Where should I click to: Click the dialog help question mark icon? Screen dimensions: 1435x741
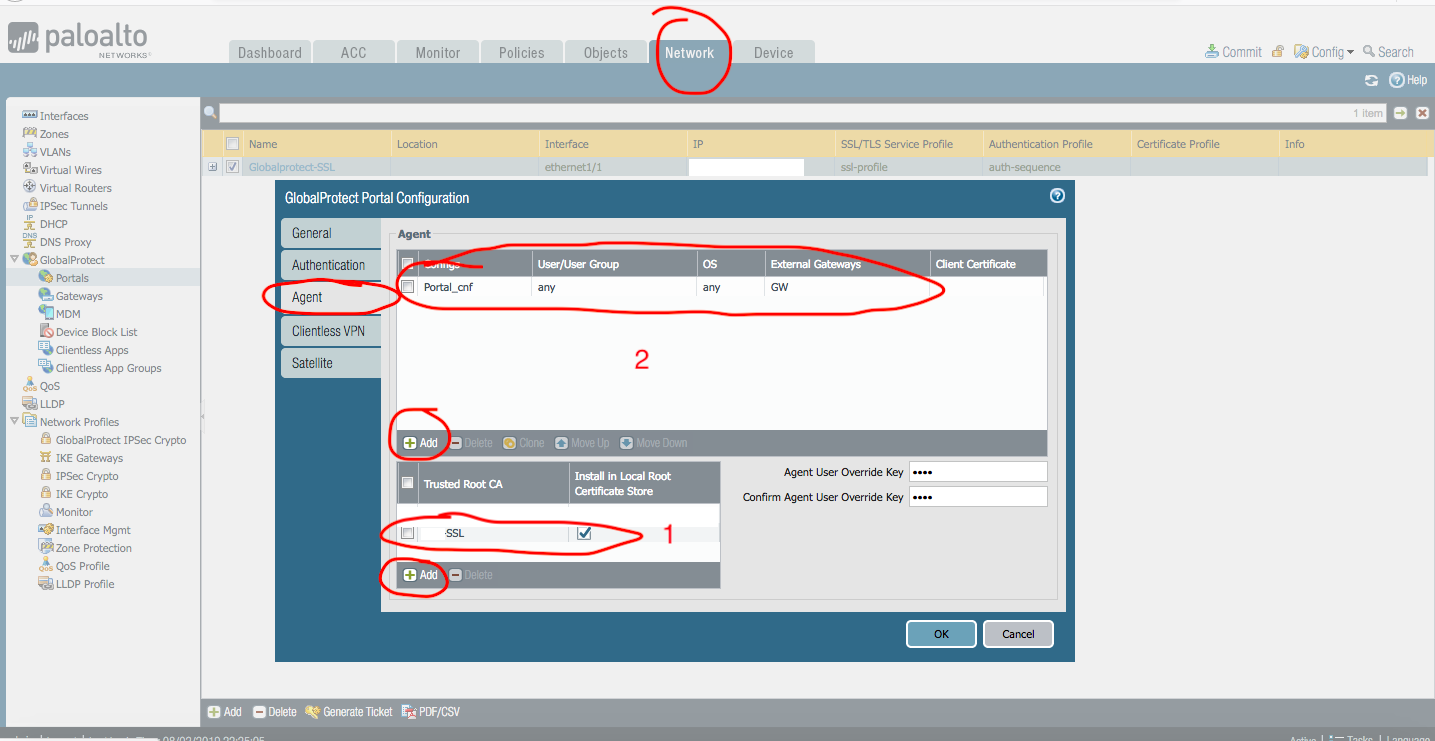1057,196
